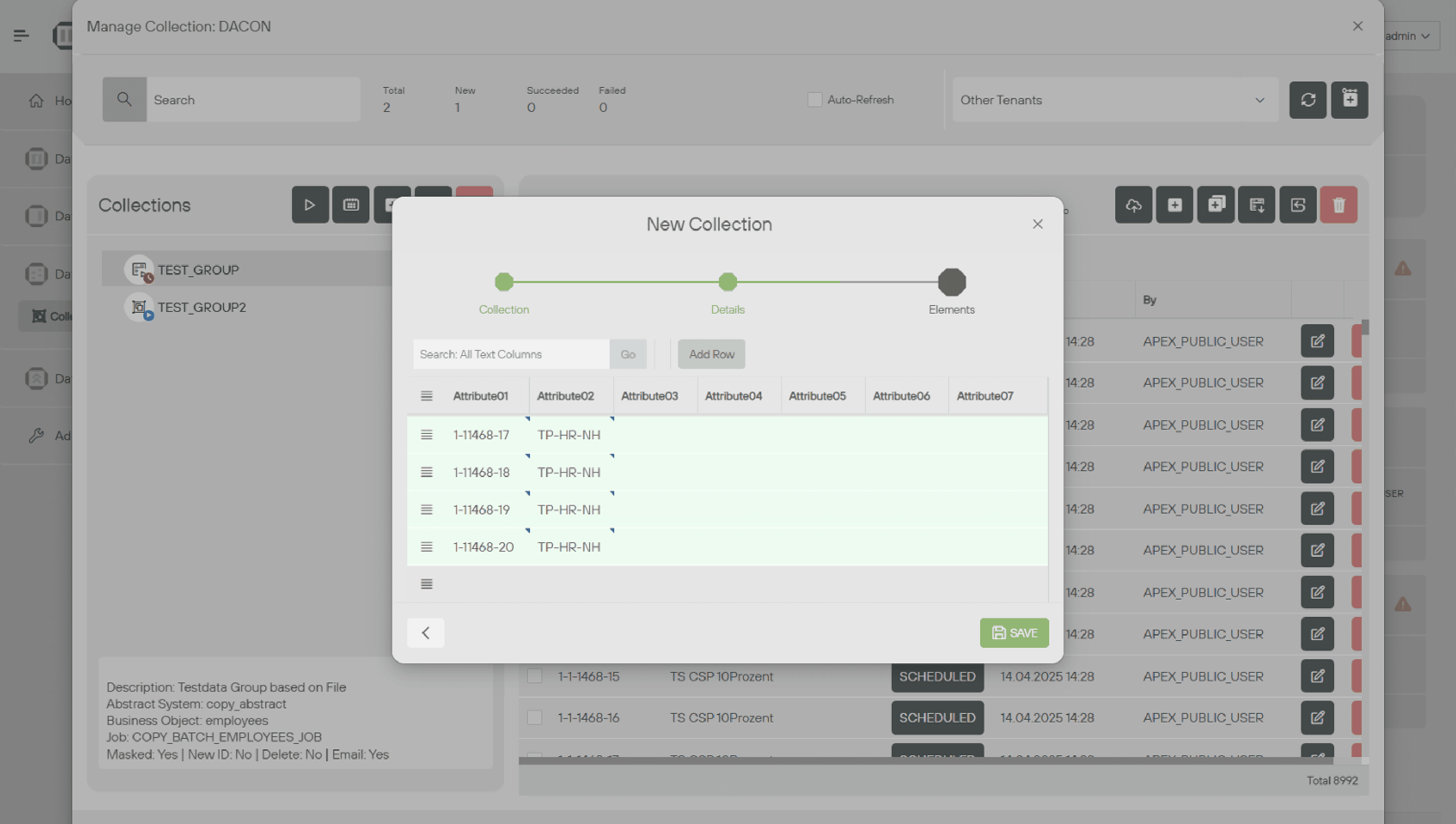Viewport: 1456px width, 824px height.
Task: Click the Search All Text Columns field
Action: pos(511,354)
